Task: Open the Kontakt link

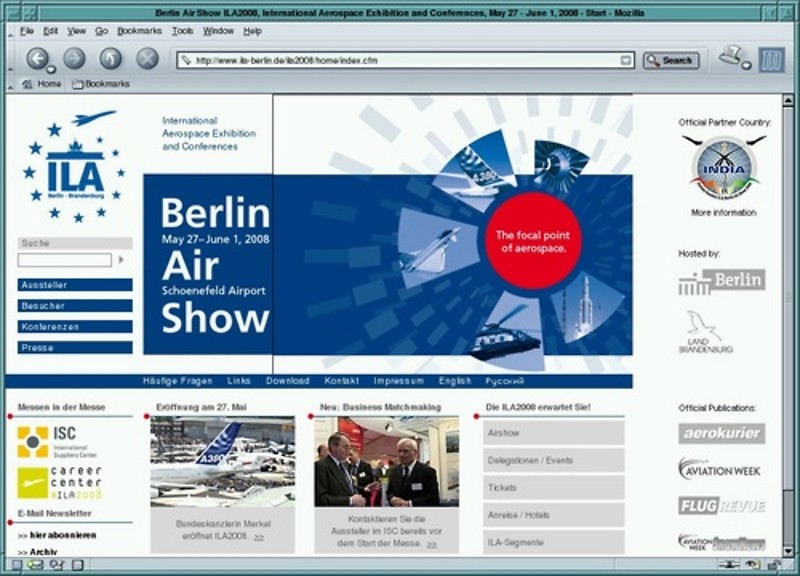Action: (x=341, y=381)
